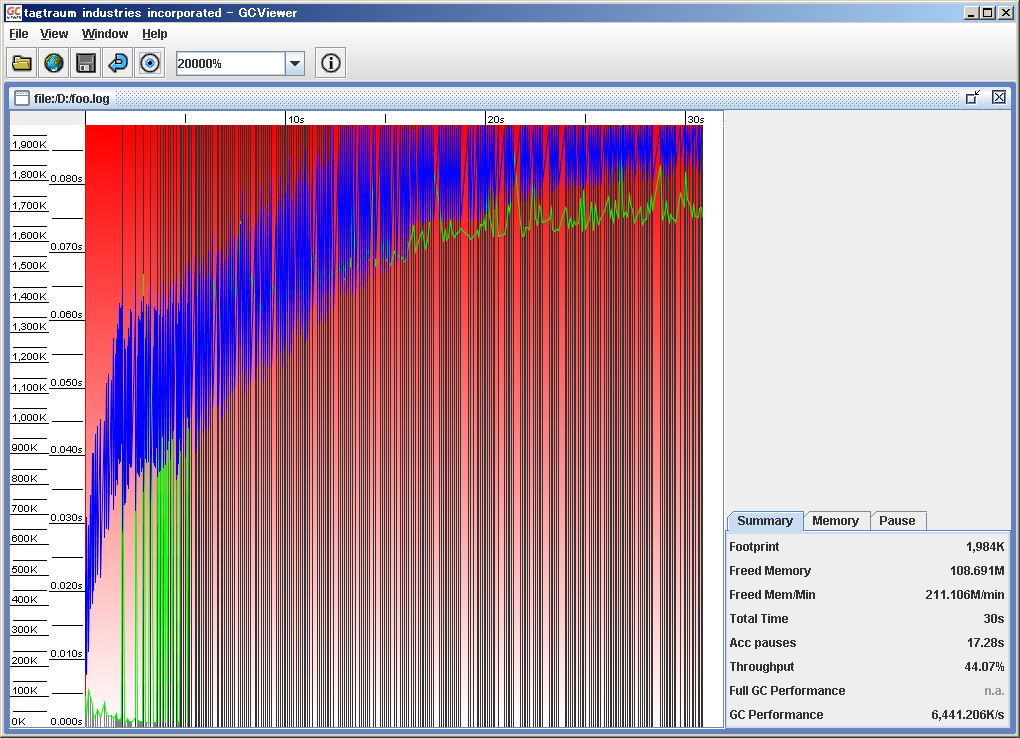Image resolution: width=1020 pixels, height=738 pixels.
Task: Open the File menu
Action: pyautogui.click(x=18, y=34)
